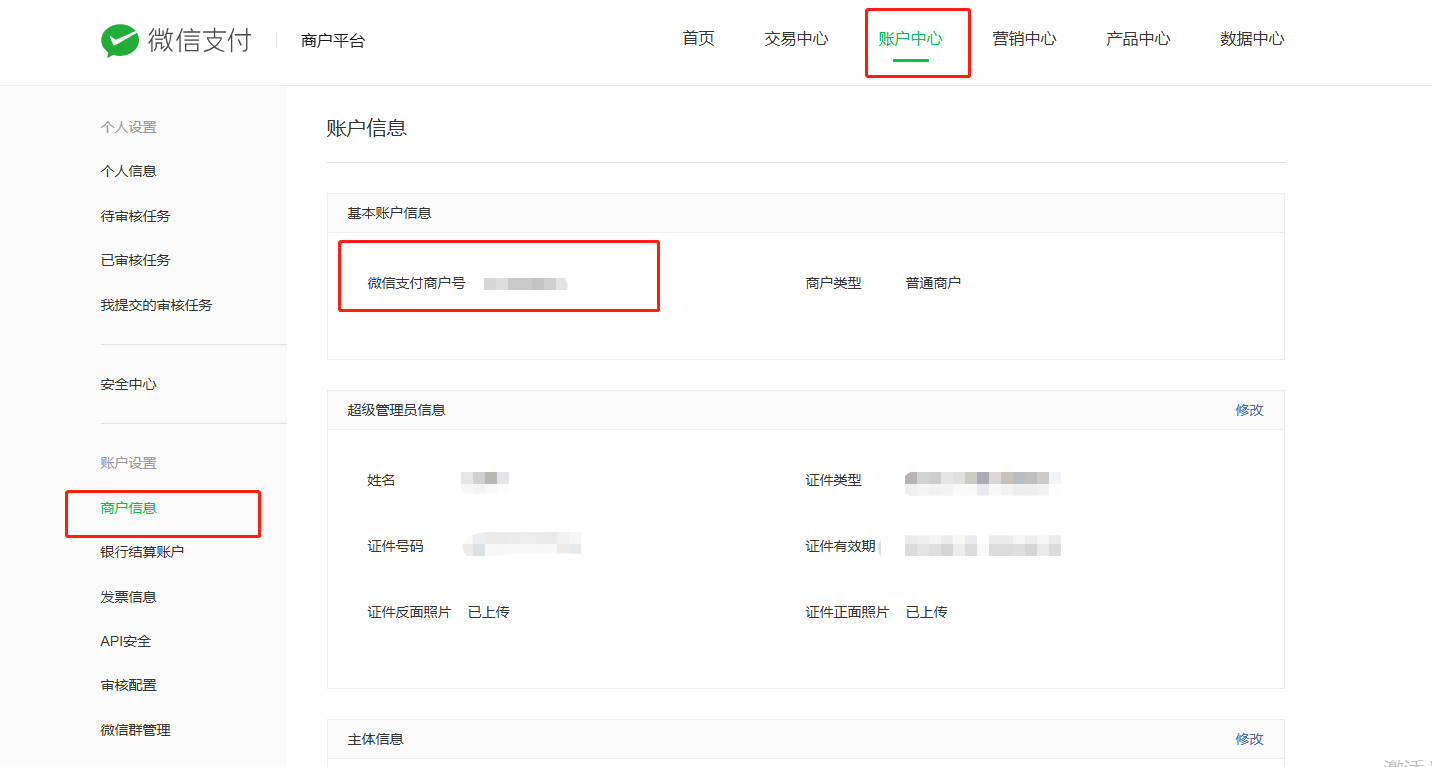Click the 微信支付商户号 label
The height and width of the screenshot is (767, 1432).
[x=416, y=283]
